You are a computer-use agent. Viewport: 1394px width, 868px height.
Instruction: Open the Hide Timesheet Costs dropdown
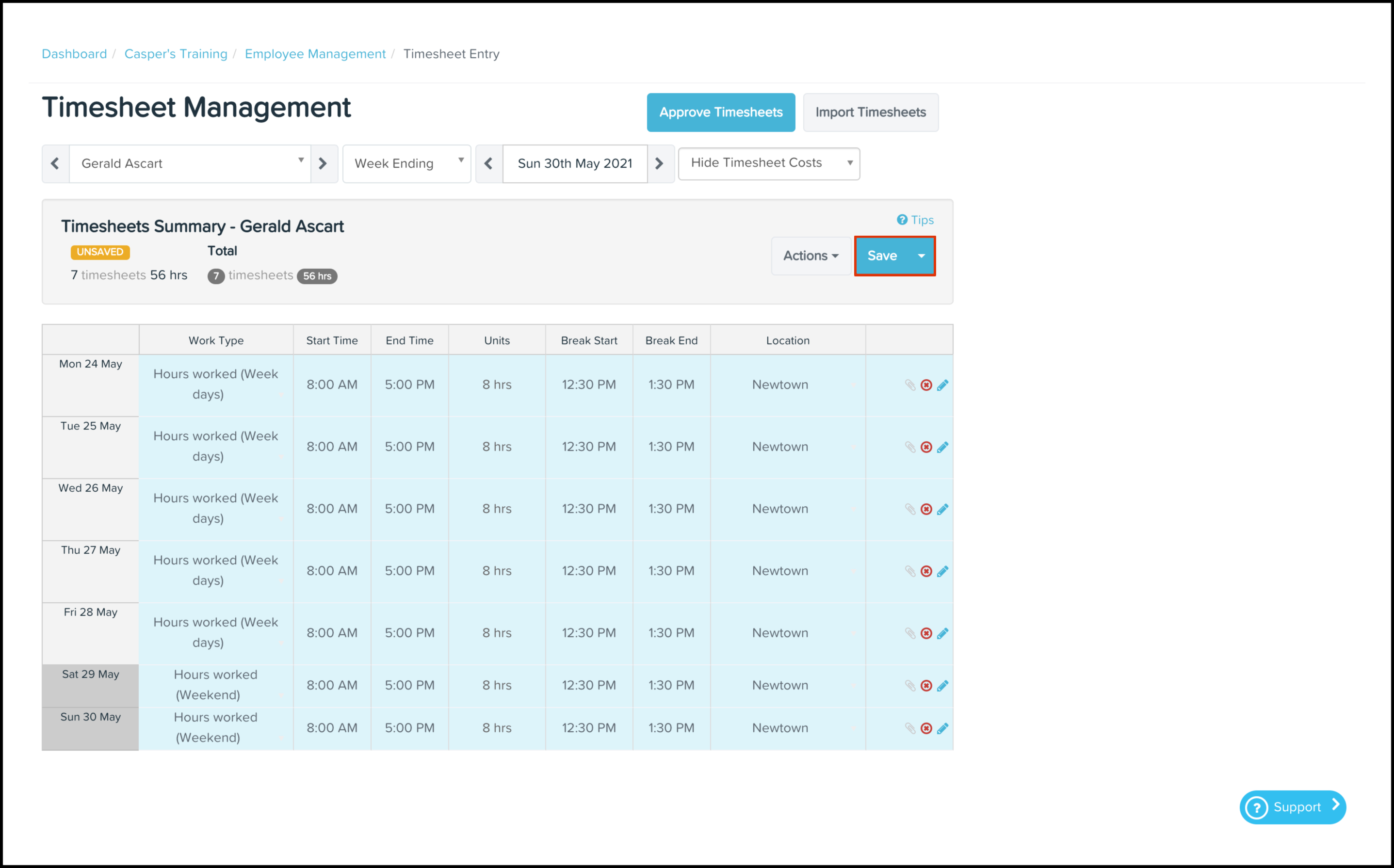768,163
